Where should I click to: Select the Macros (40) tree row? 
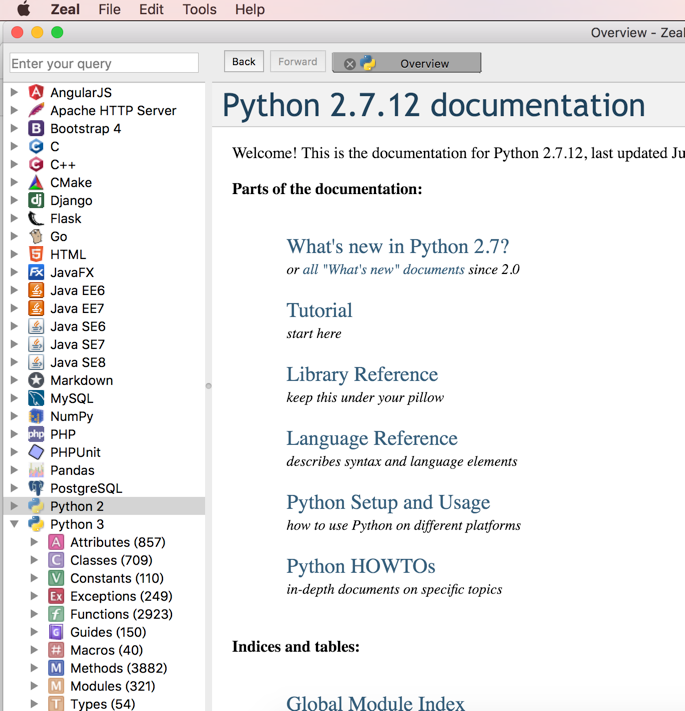104,650
